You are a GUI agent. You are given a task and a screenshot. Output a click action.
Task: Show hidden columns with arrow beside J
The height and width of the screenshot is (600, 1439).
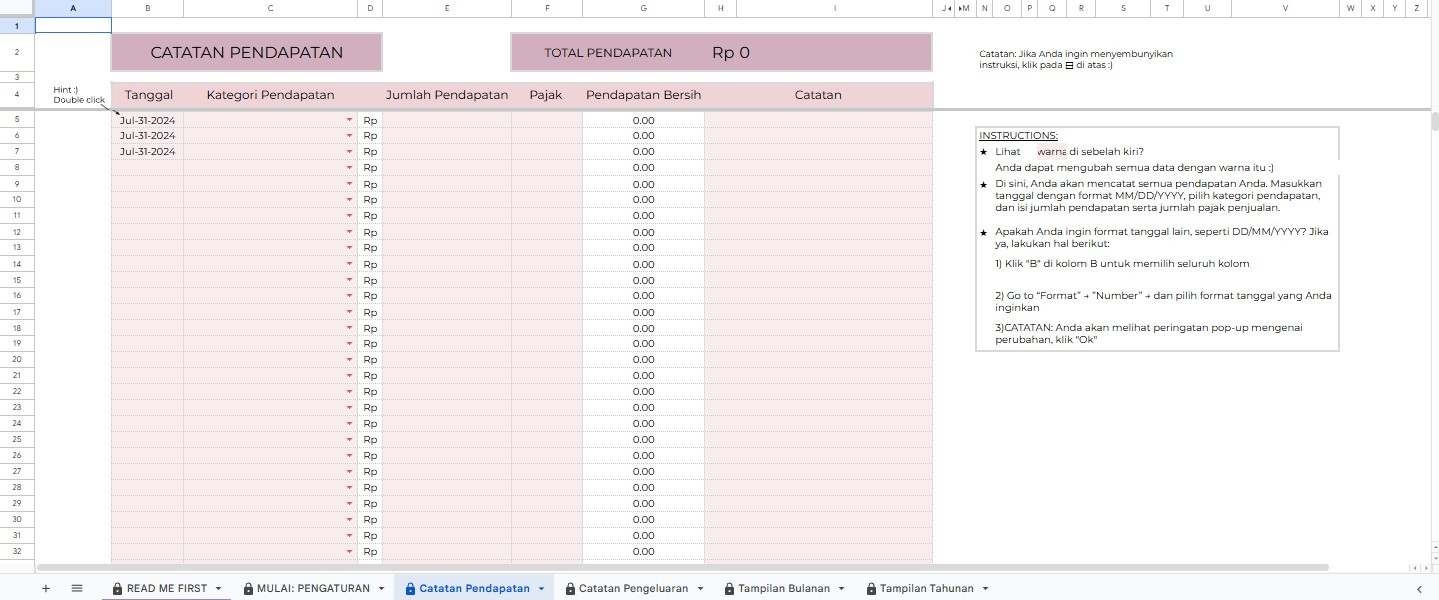tap(948, 8)
